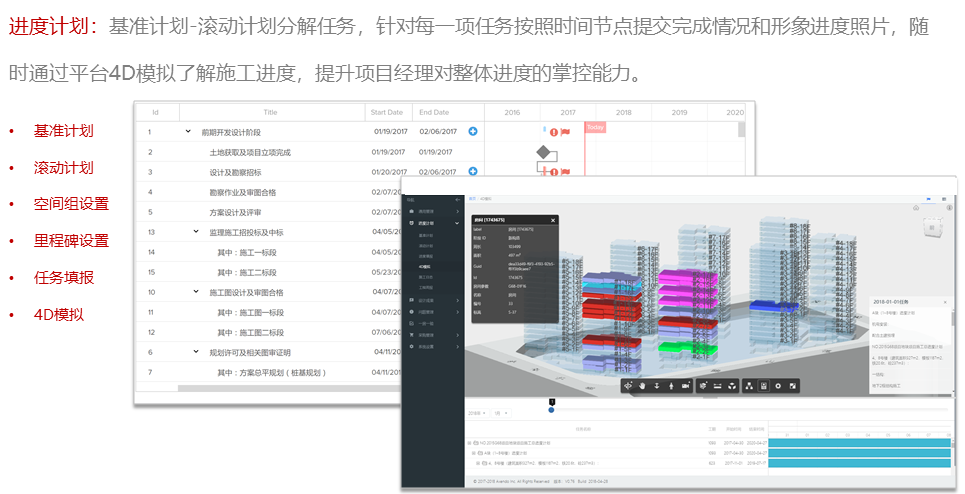Collapse the NO.2018048 task tree row
The image size is (965, 494).
[x=469, y=443]
